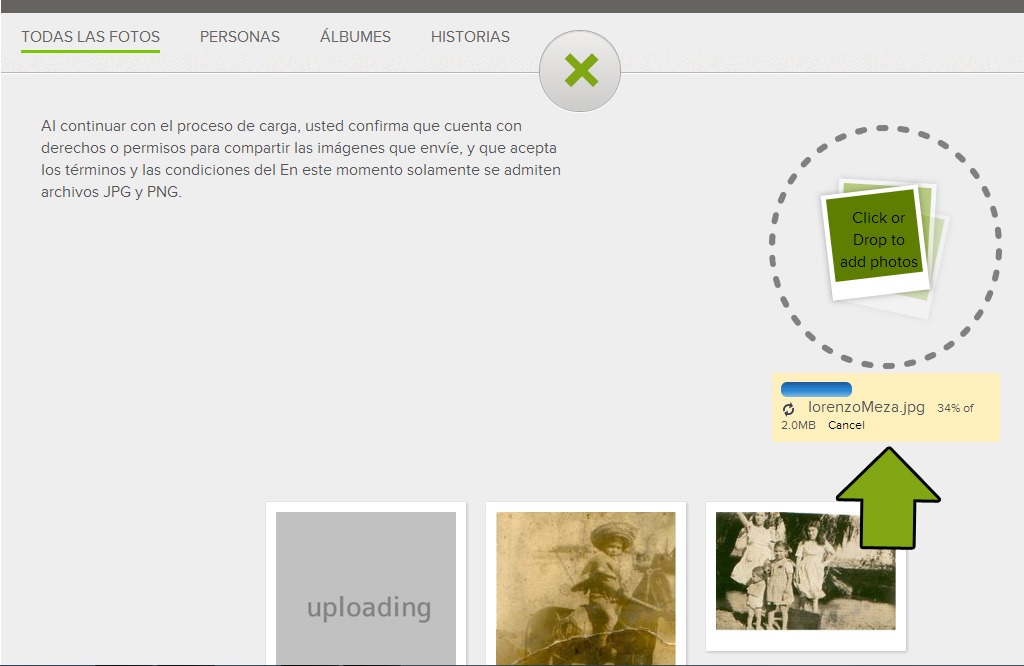Cancel the lorenzoMeza.jpg upload
Viewport: 1024px width, 666px height.
point(846,425)
